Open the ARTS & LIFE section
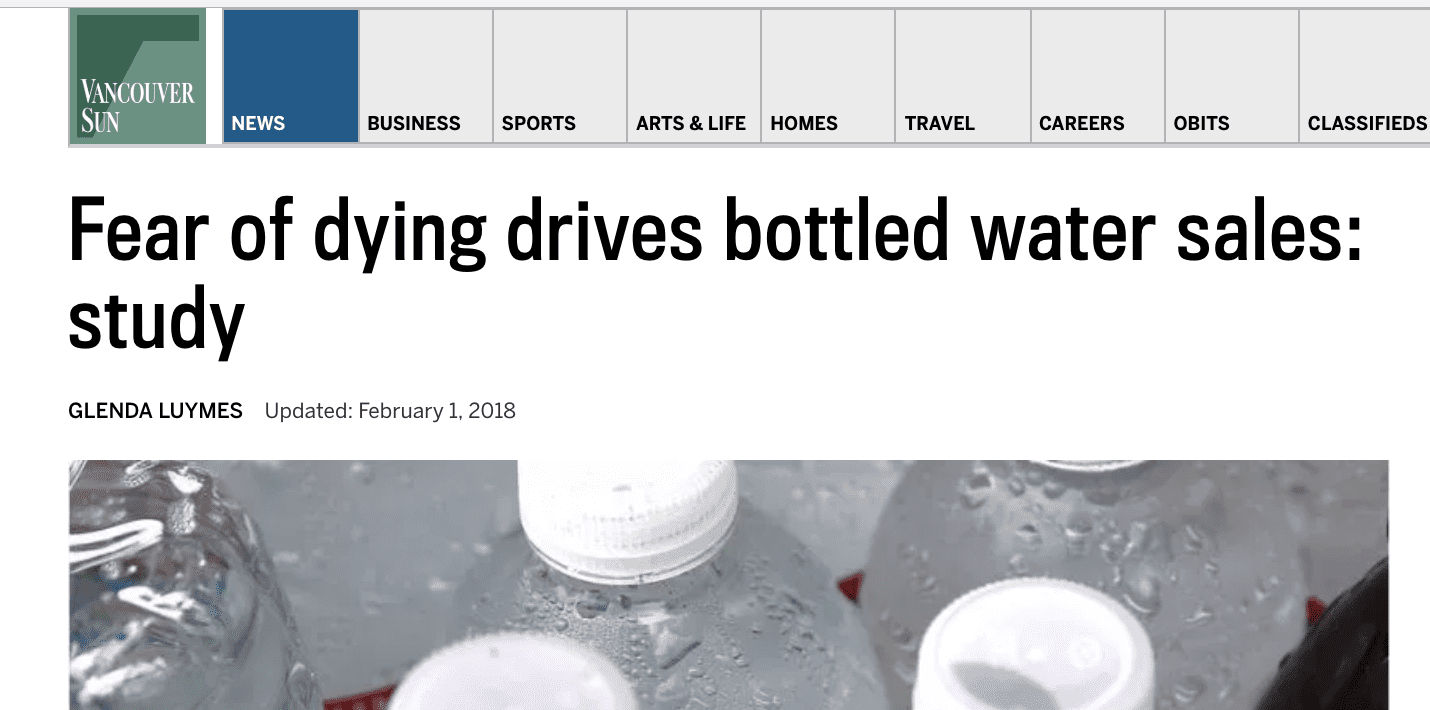This screenshot has width=1430, height=710. (x=694, y=76)
